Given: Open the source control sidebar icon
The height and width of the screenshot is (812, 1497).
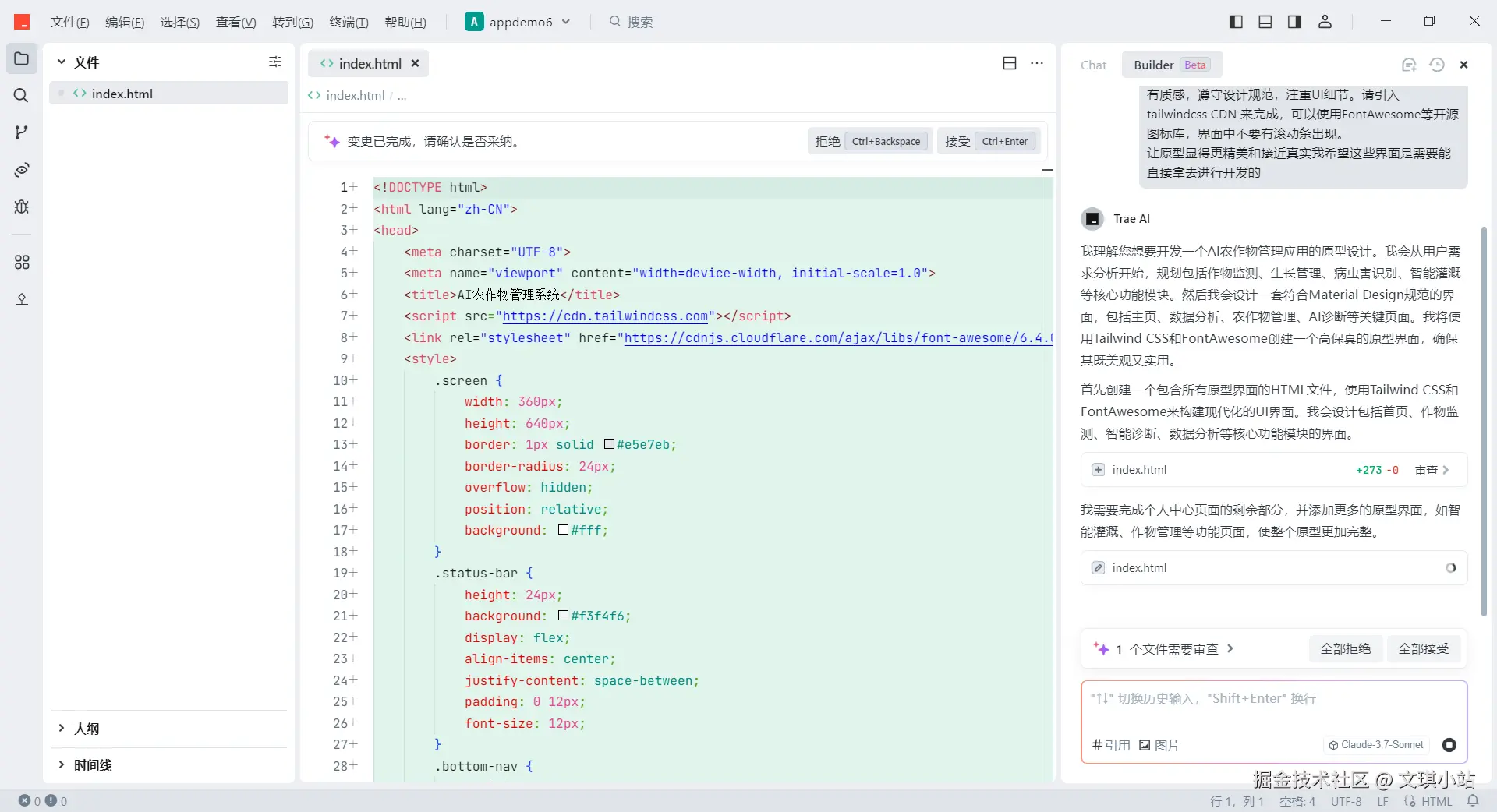Looking at the screenshot, I should pyautogui.click(x=22, y=132).
